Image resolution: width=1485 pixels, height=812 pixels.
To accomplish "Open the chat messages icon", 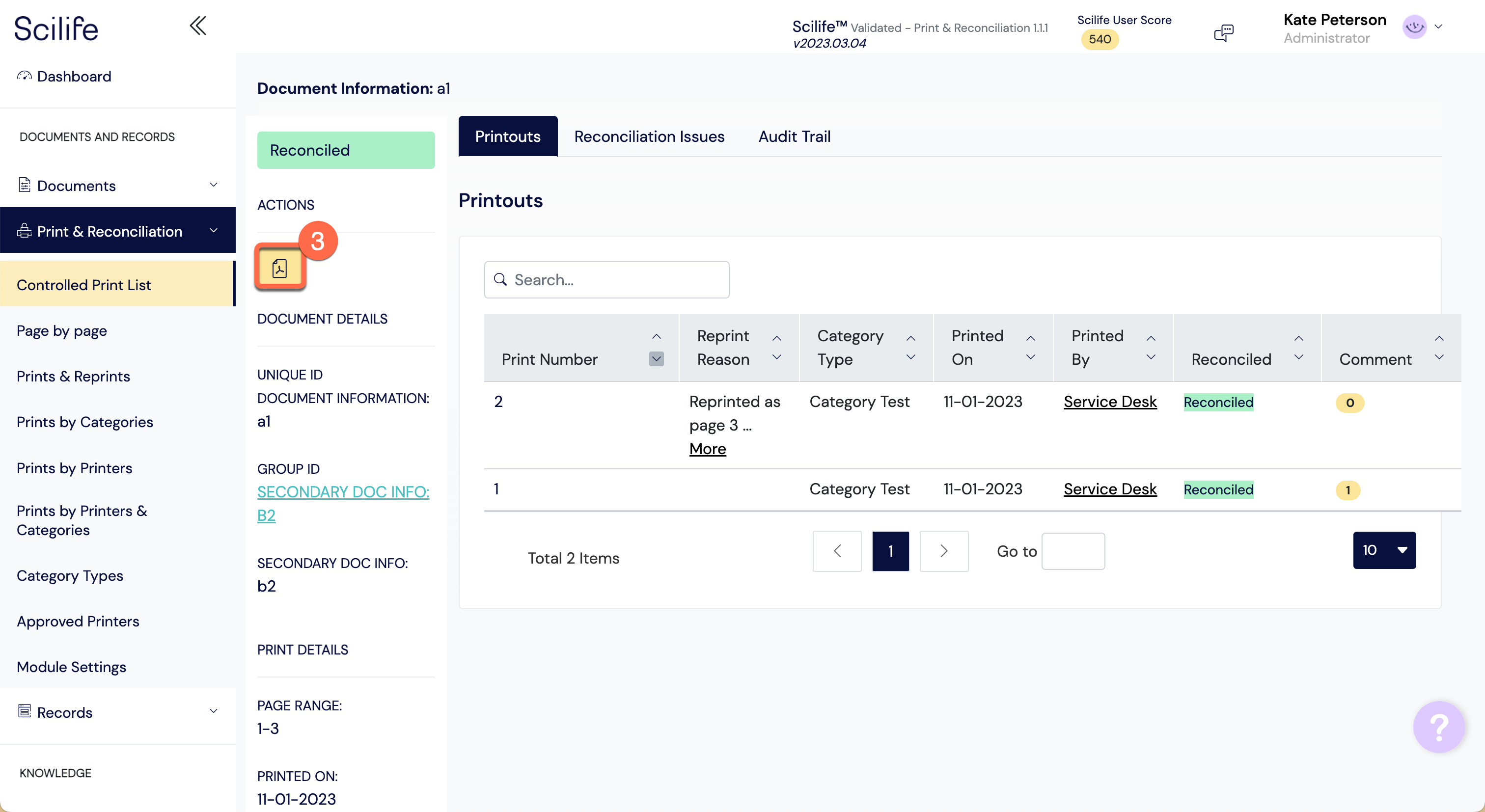I will click(x=1223, y=32).
